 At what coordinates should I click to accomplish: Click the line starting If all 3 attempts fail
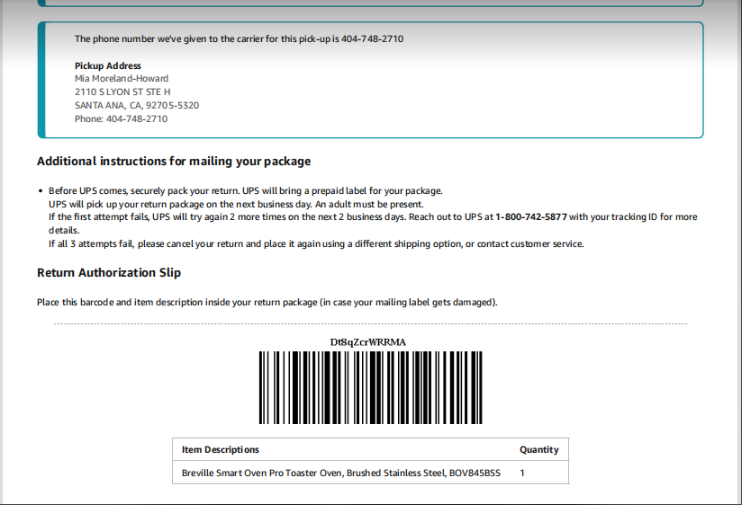[x=316, y=244]
